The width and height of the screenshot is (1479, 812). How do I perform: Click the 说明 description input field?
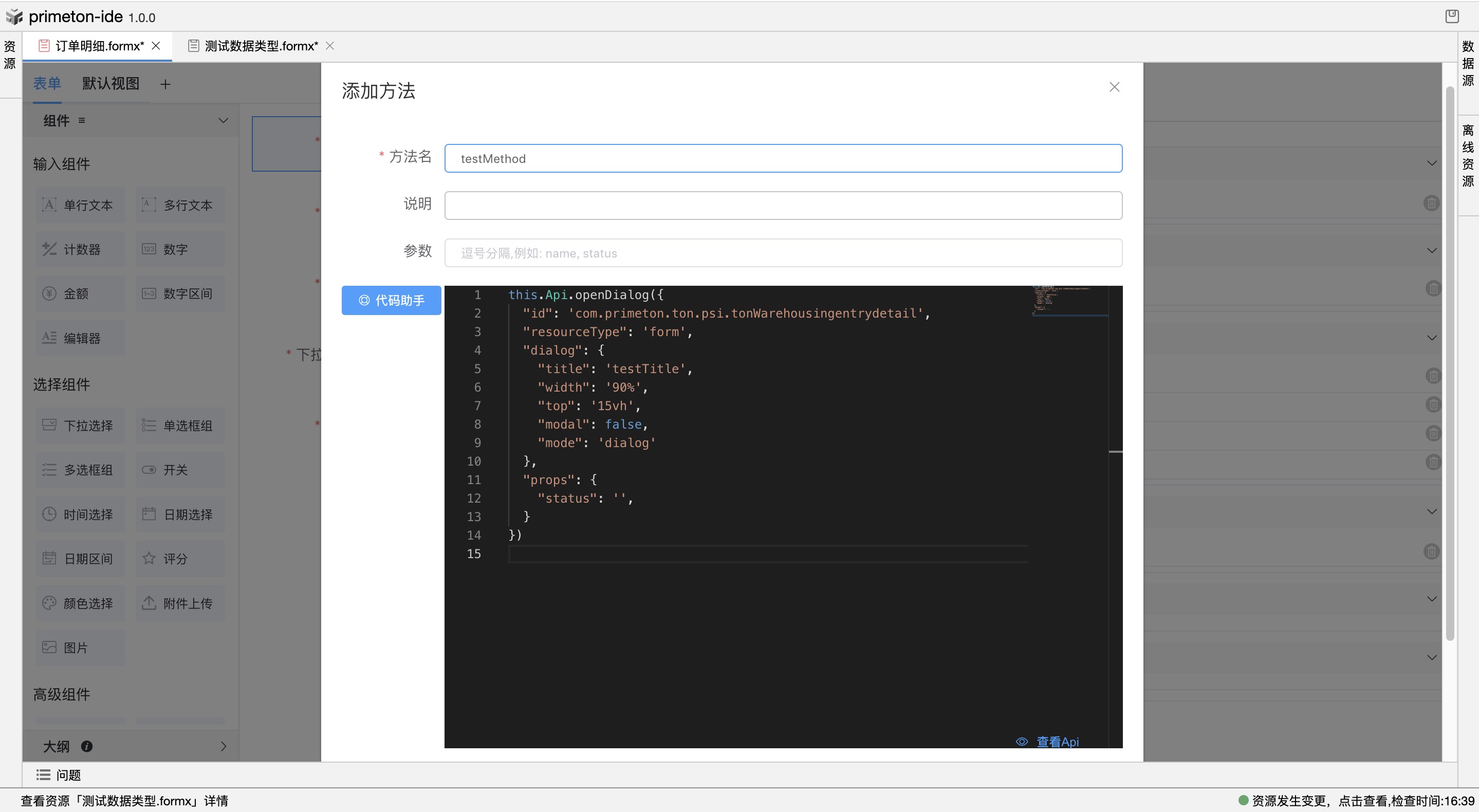click(783, 205)
